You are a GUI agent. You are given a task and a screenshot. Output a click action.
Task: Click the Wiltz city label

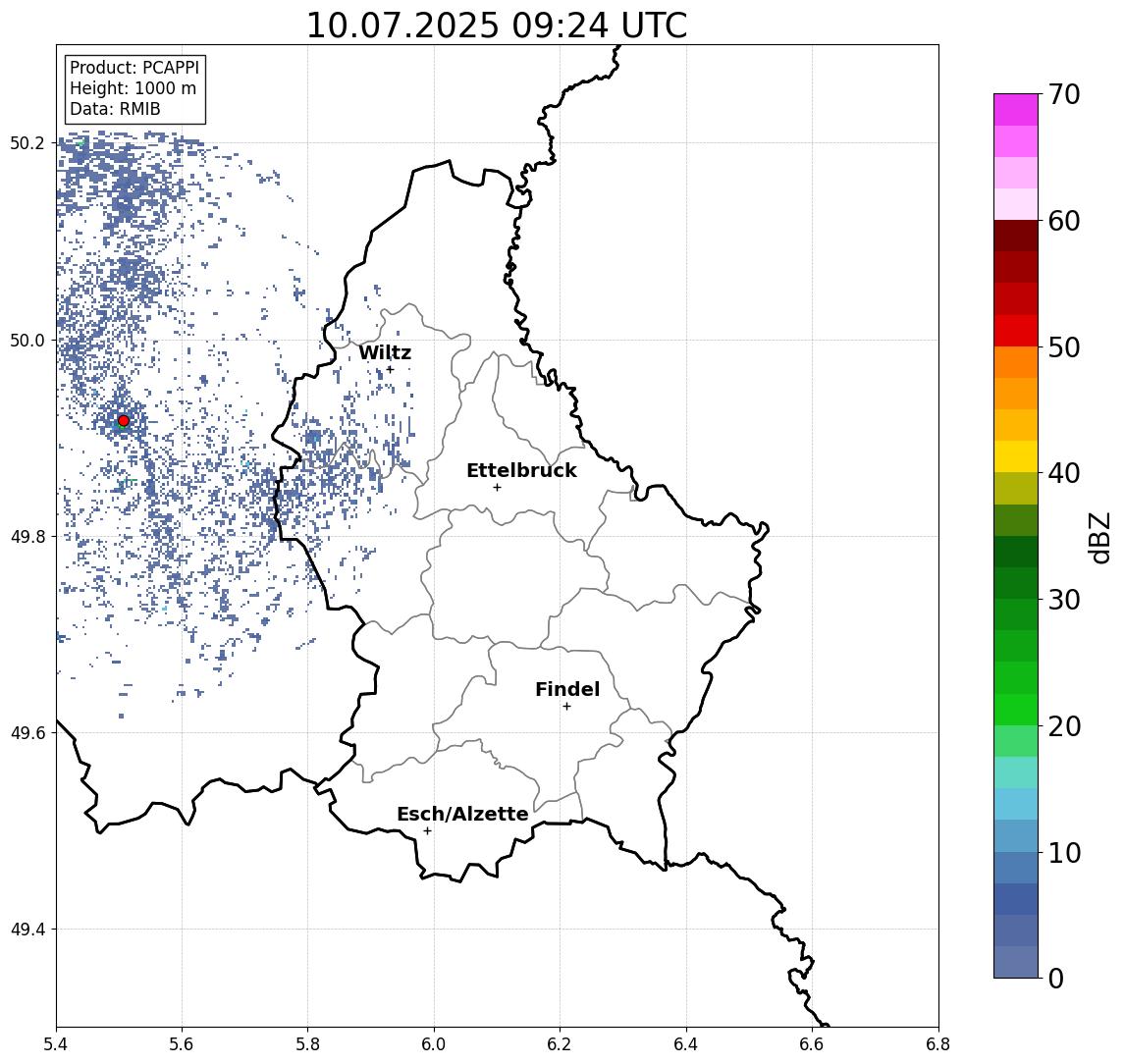pyautogui.click(x=385, y=352)
